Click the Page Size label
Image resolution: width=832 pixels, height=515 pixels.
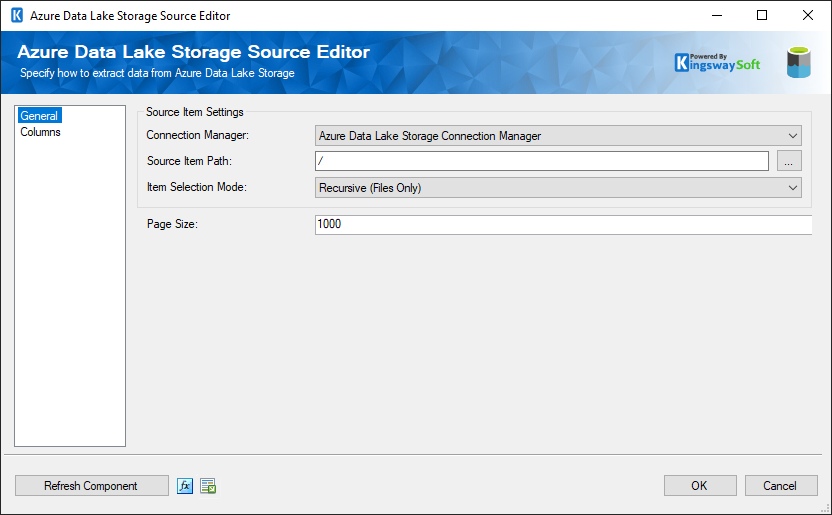pos(172,224)
